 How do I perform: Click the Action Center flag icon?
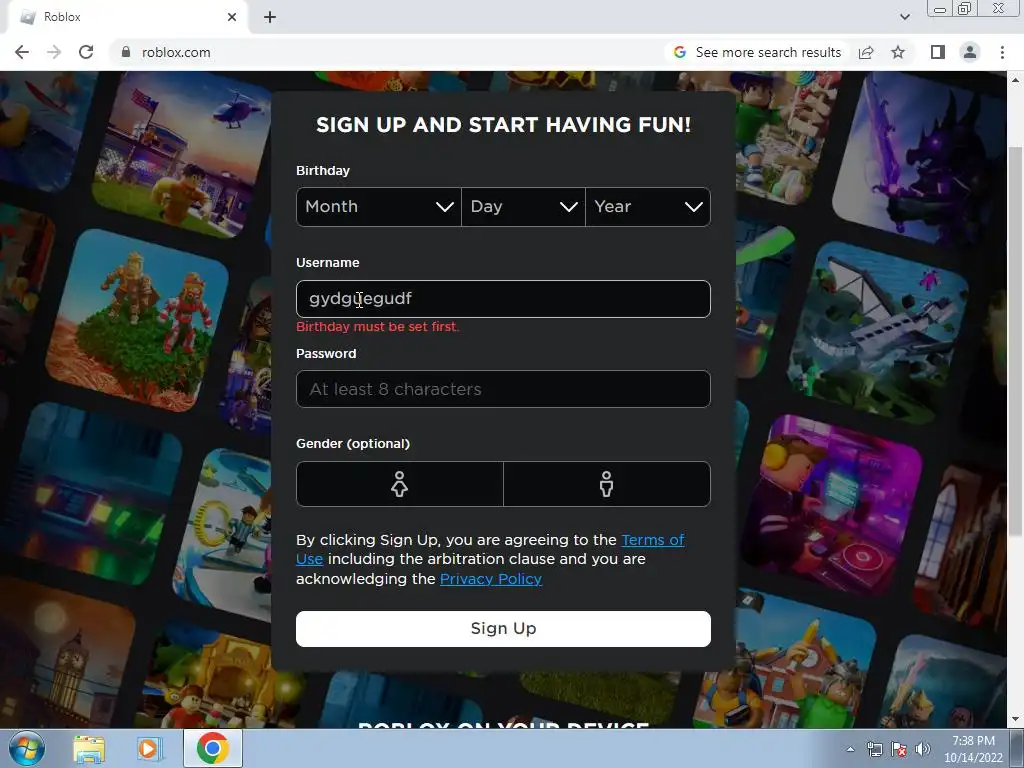point(899,749)
